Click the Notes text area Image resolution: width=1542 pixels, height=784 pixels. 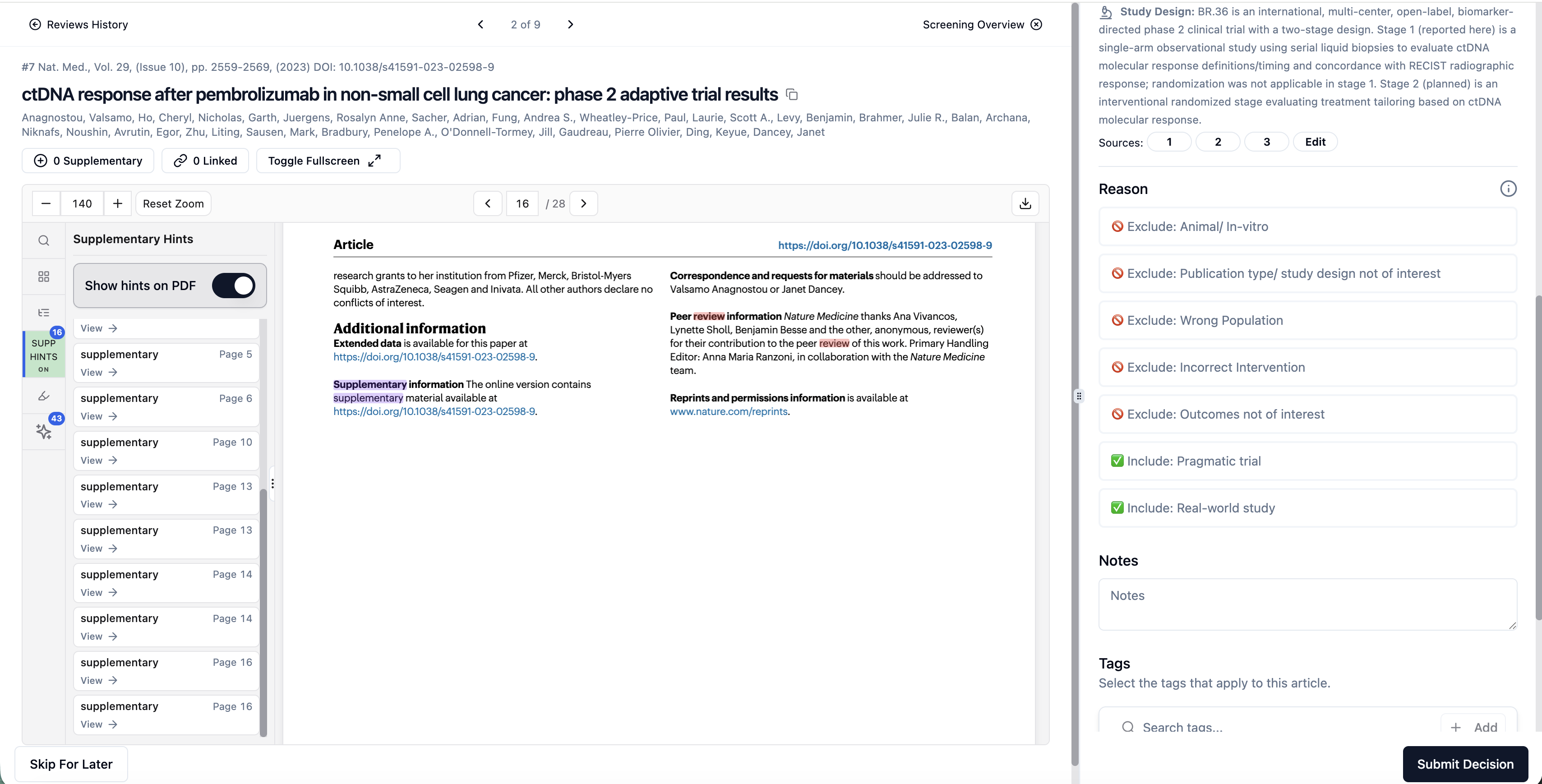point(1307,604)
